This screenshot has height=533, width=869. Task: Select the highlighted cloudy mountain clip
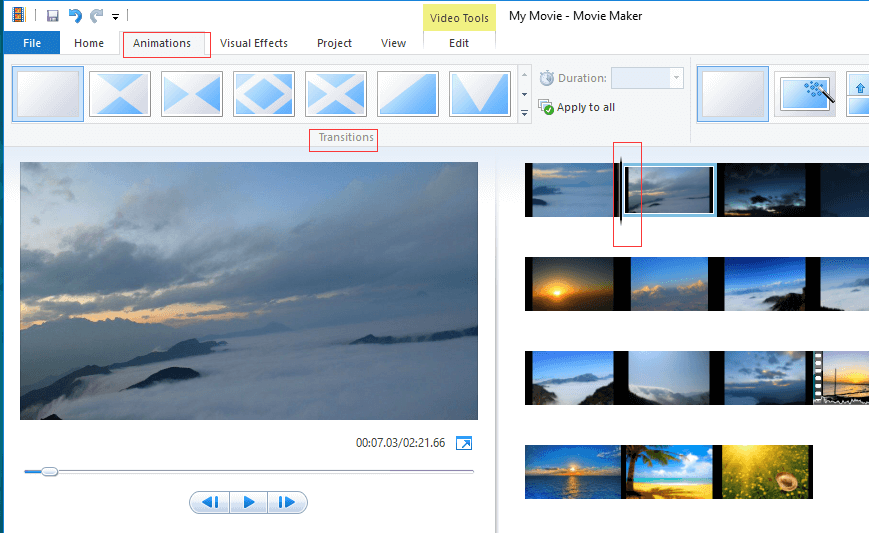[x=669, y=190]
